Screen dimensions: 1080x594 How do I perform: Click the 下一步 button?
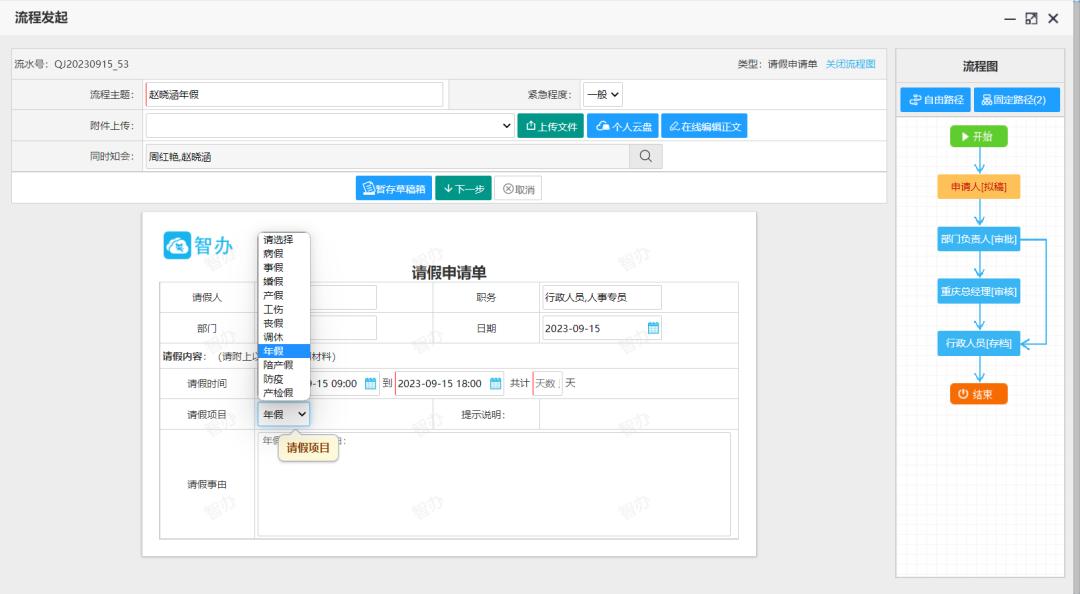[x=463, y=187]
